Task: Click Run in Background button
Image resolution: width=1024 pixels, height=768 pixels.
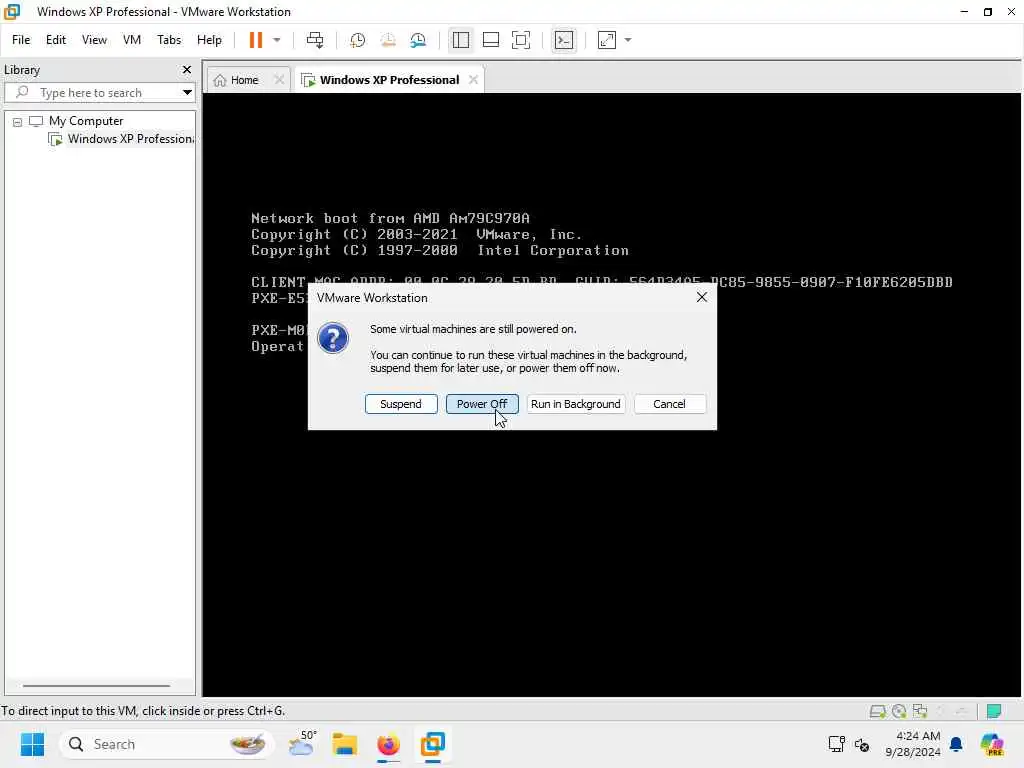Action: tap(575, 404)
